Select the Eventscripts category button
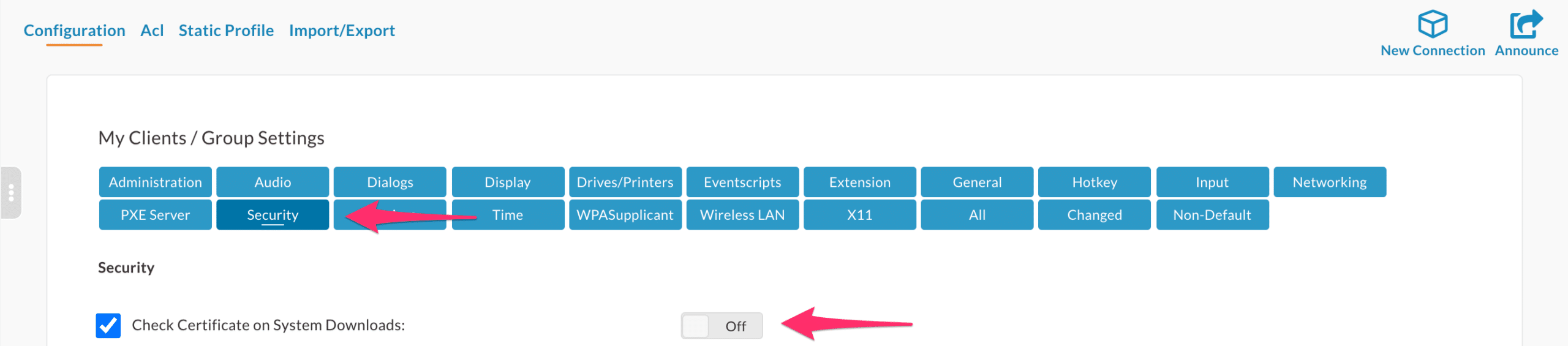 click(742, 182)
